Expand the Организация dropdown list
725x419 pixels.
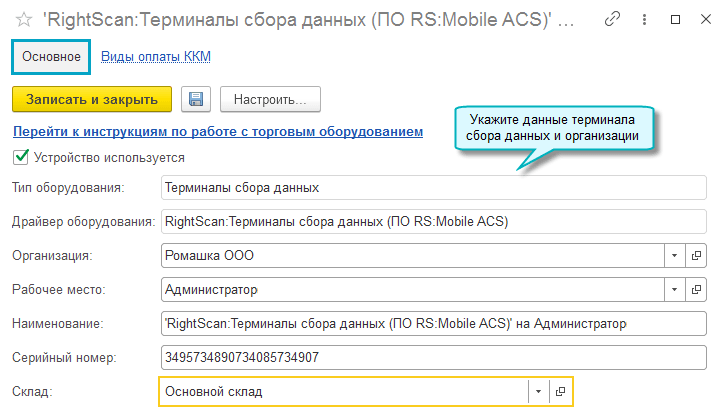point(674,255)
